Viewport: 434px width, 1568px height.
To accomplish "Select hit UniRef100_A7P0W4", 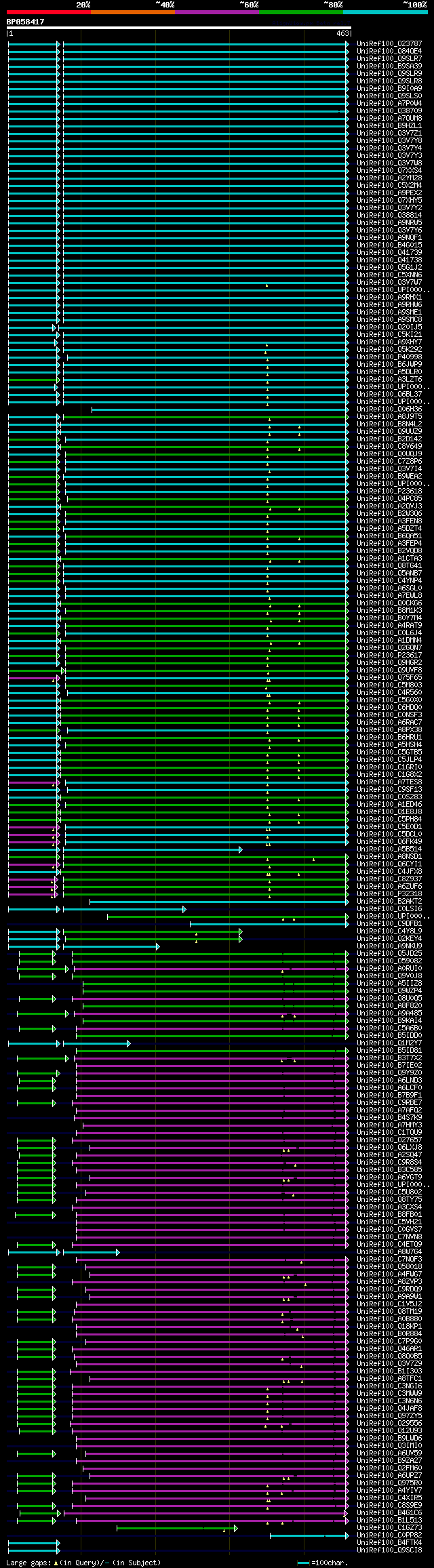I will pyautogui.click(x=389, y=103).
